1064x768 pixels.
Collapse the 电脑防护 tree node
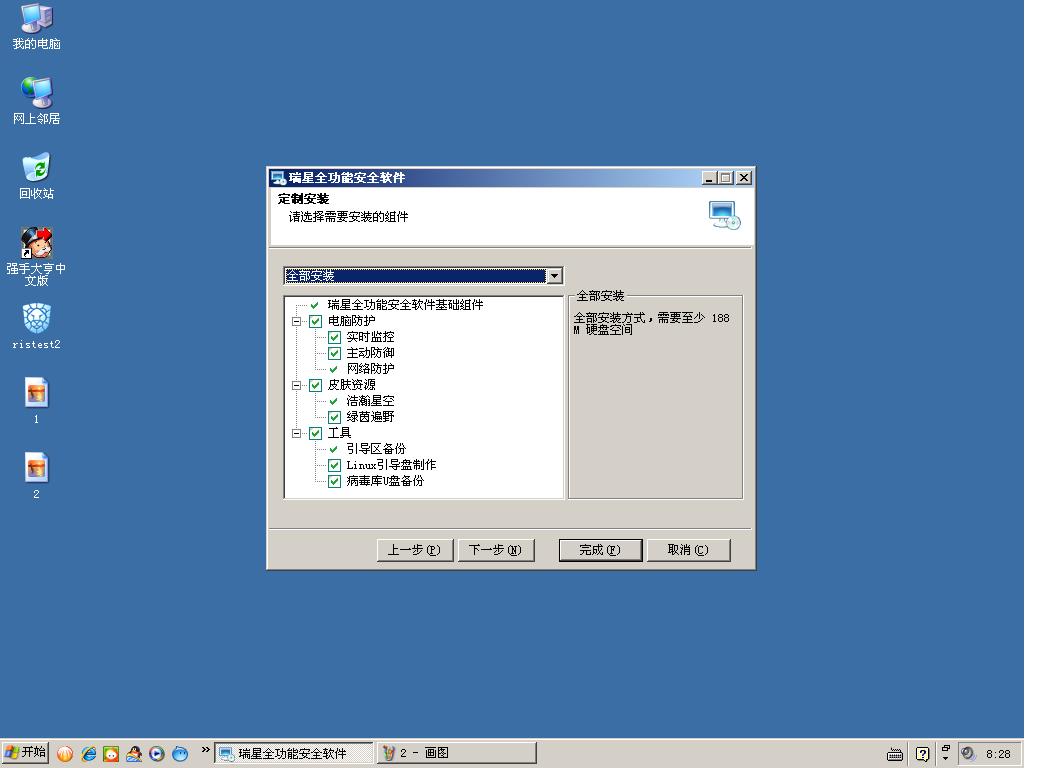click(297, 322)
